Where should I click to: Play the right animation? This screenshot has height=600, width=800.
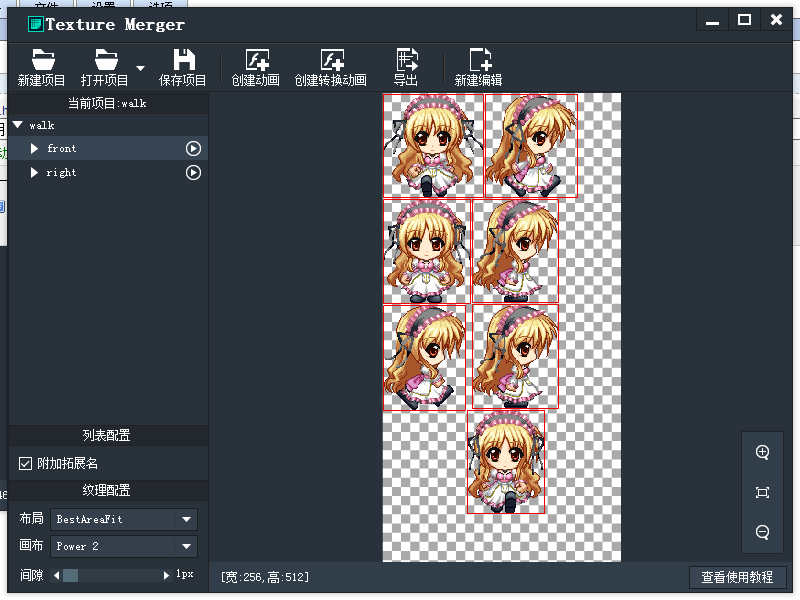(193, 172)
